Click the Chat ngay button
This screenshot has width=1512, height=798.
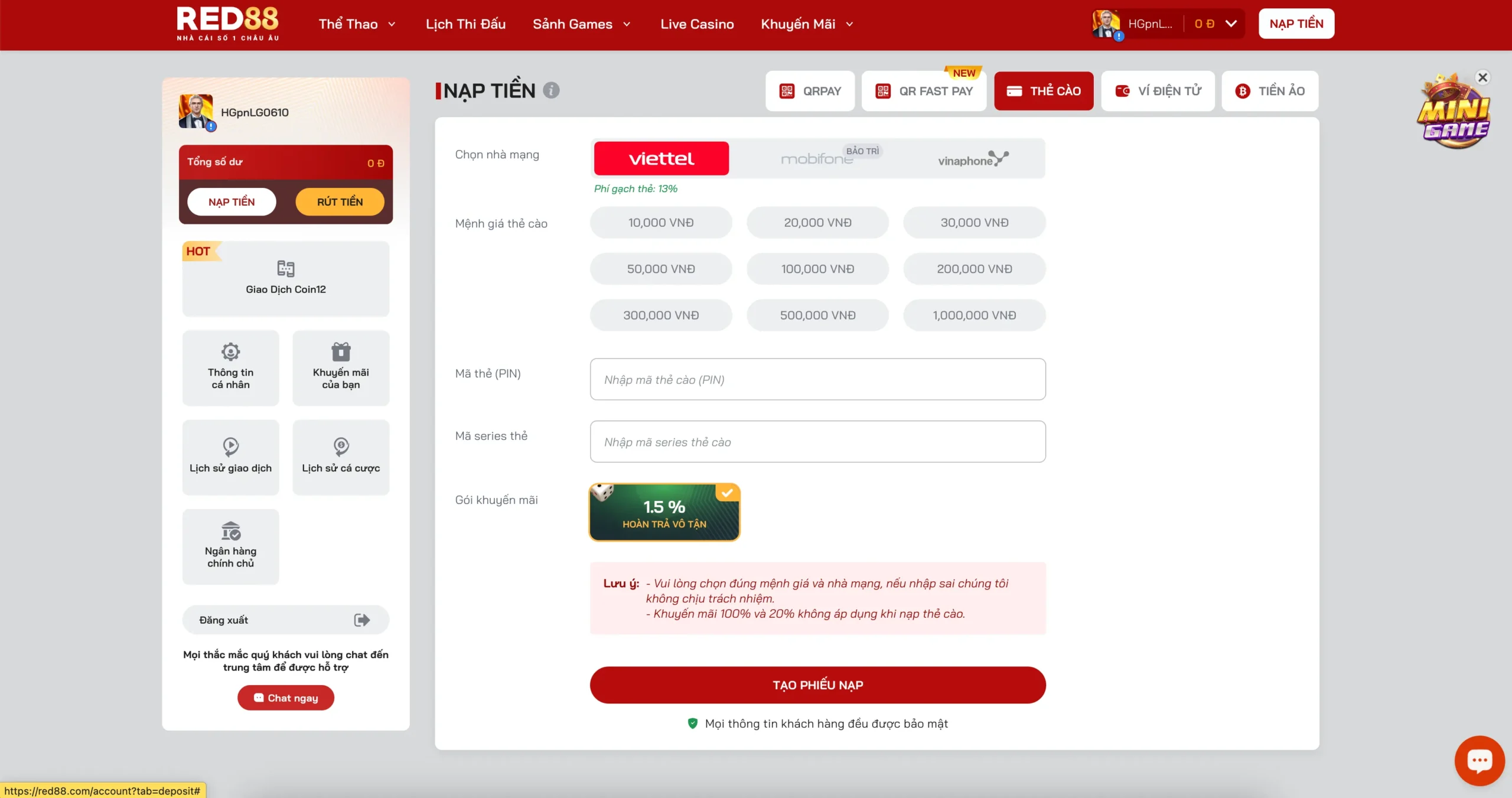click(x=285, y=698)
